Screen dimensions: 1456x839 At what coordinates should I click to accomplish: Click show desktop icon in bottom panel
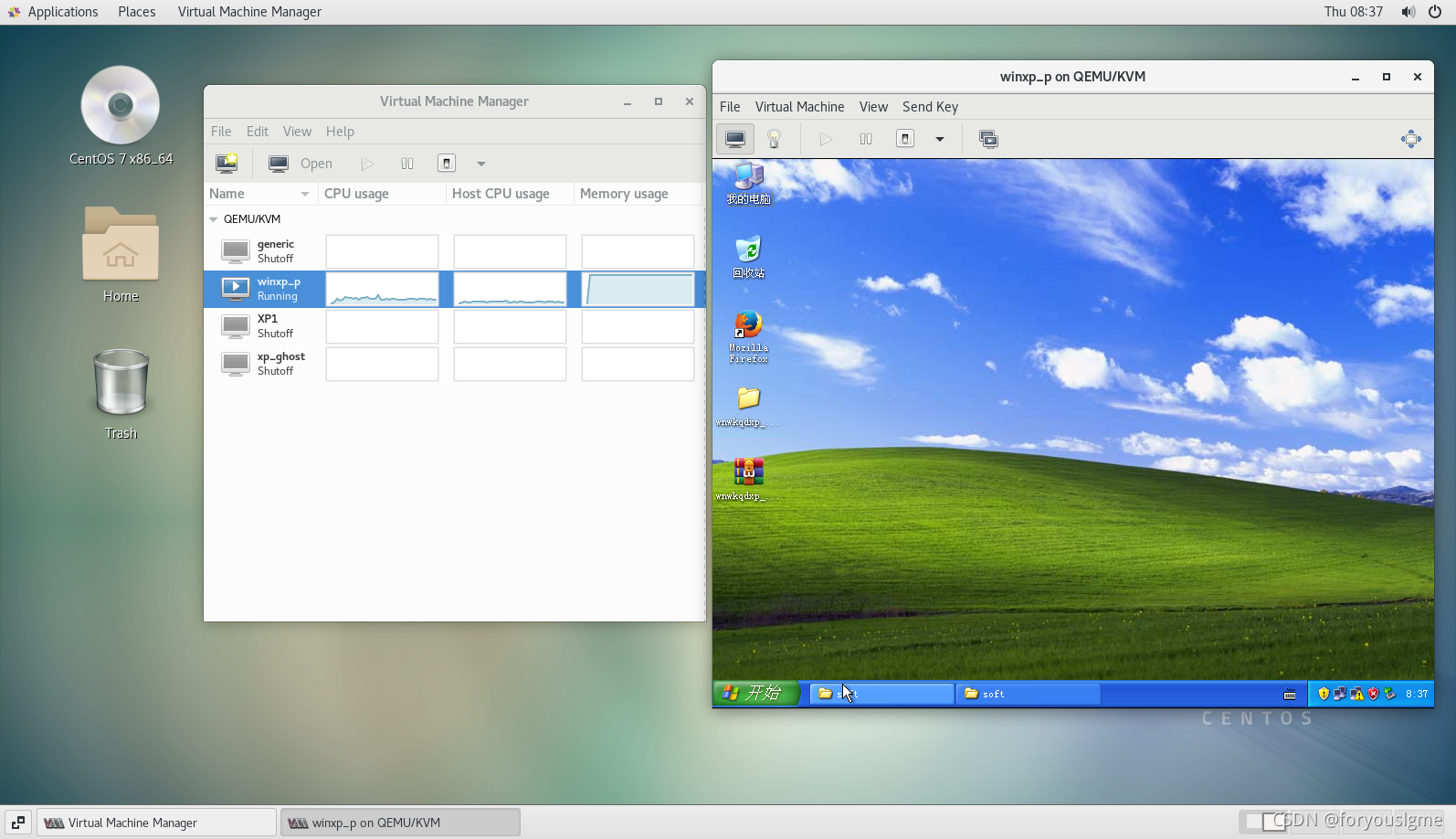tap(18, 823)
